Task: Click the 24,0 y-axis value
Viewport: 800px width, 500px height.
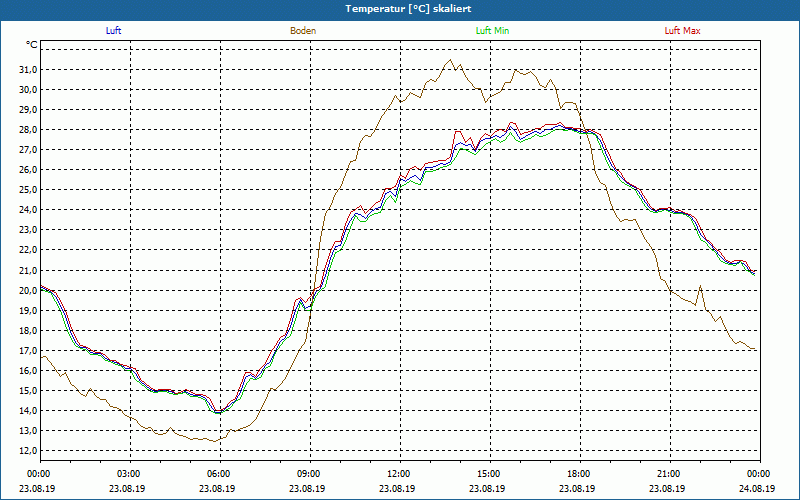Action: 29,210
